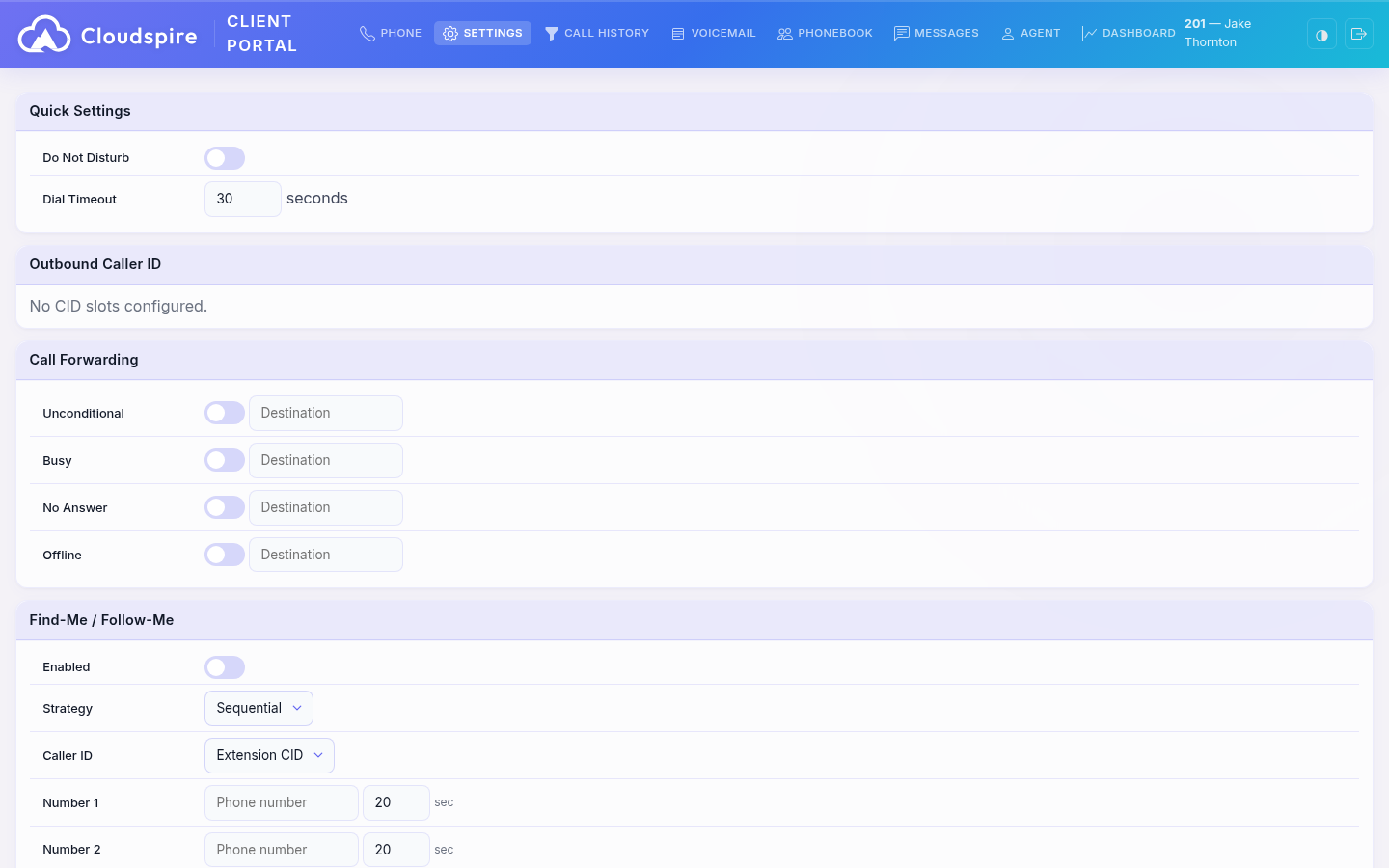Open the Dashboard chart icon
The image size is (1389, 868).
point(1090,33)
